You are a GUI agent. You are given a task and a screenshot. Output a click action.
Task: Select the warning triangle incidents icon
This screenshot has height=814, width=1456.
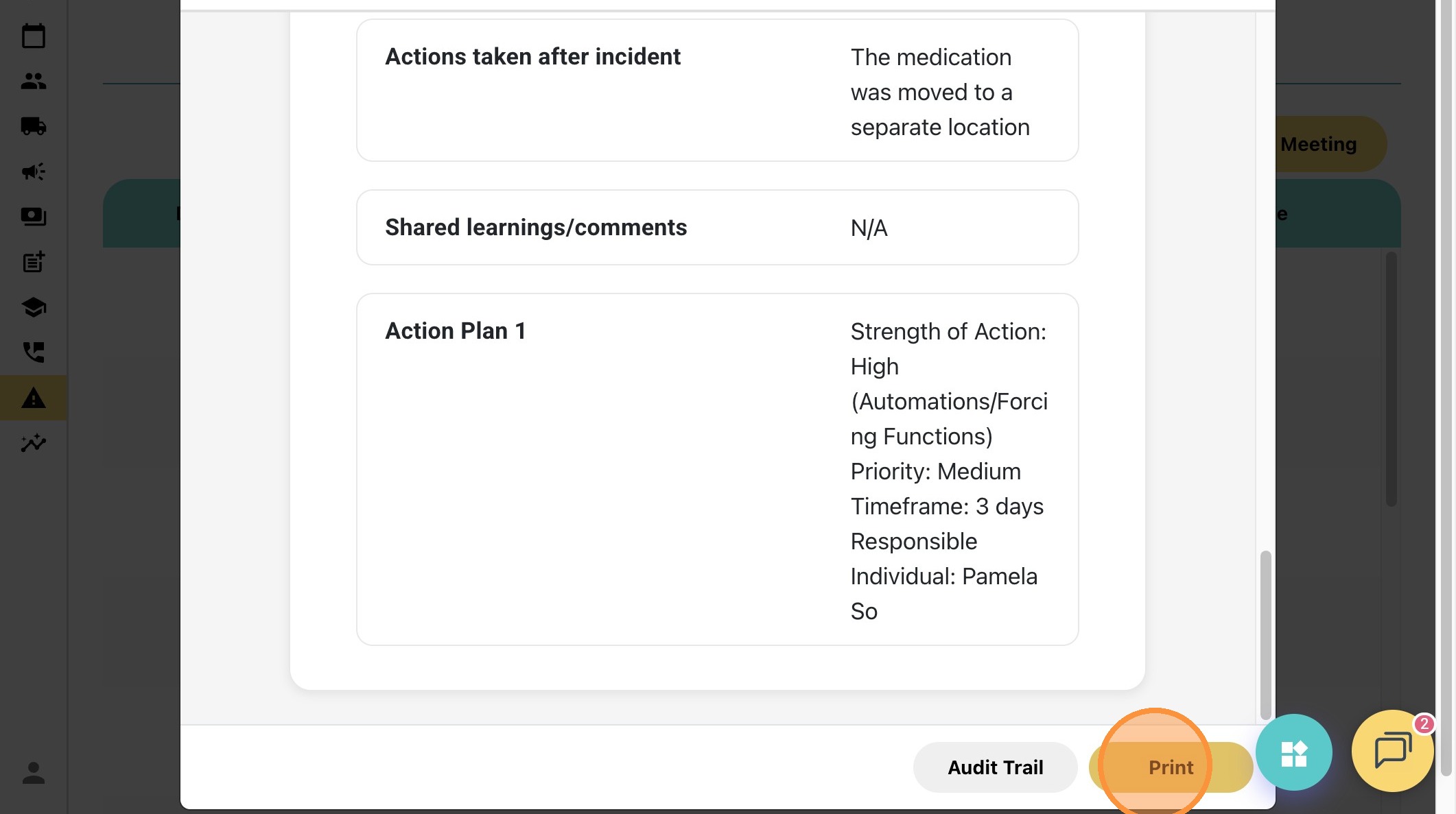(x=33, y=398)
